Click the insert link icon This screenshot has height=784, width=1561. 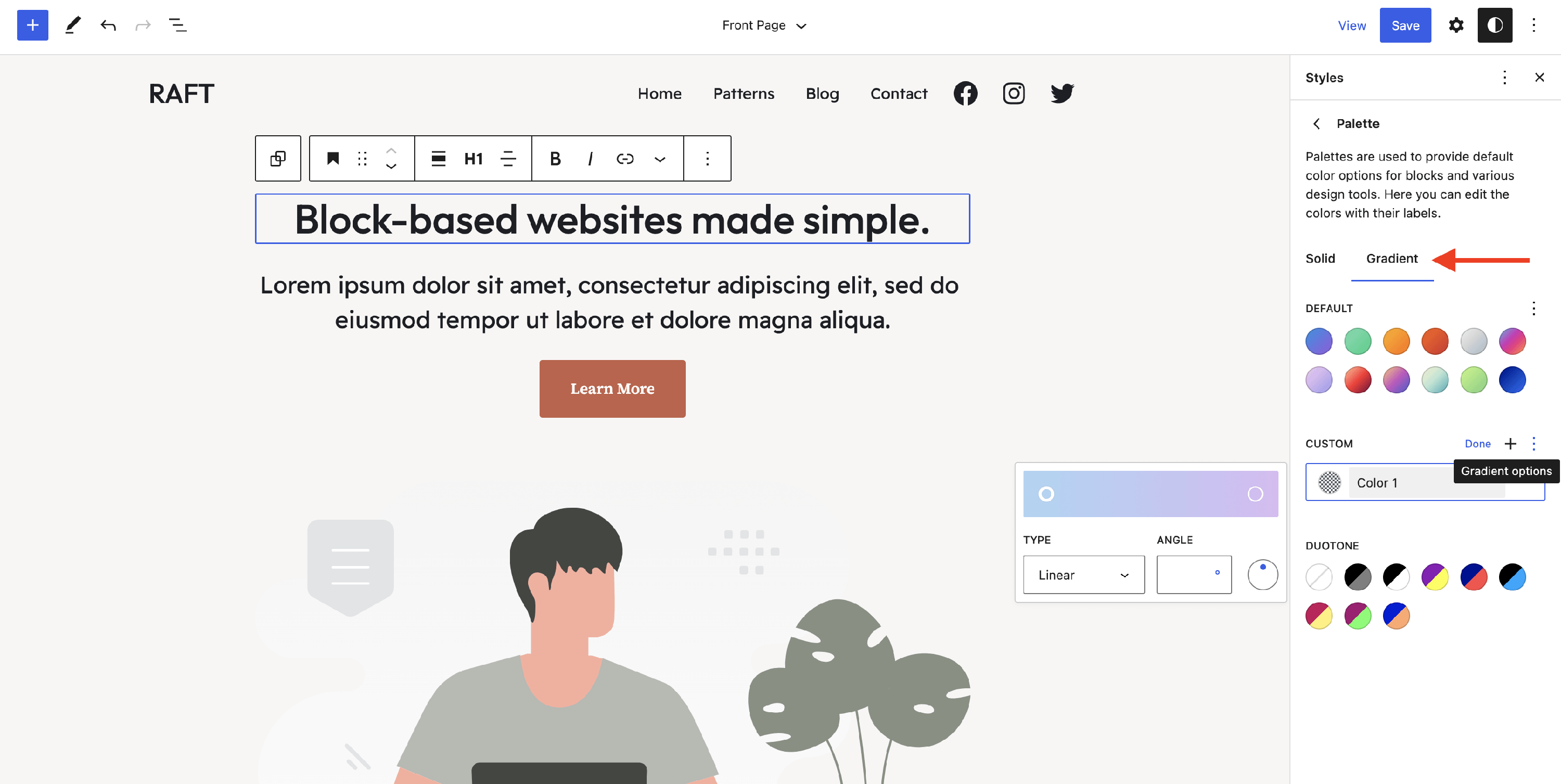click(x=625, y=159)
